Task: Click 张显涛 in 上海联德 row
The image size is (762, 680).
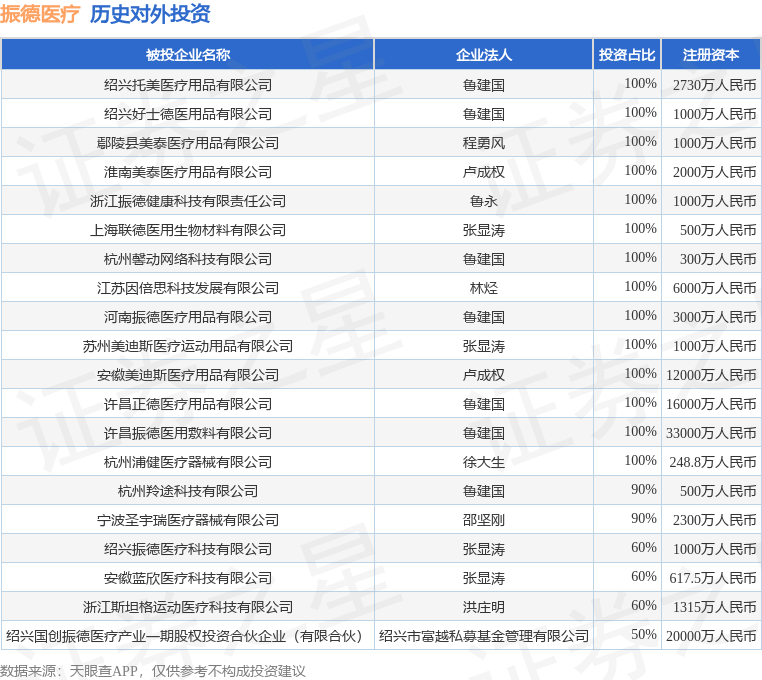Action: (x=484, y=230)
